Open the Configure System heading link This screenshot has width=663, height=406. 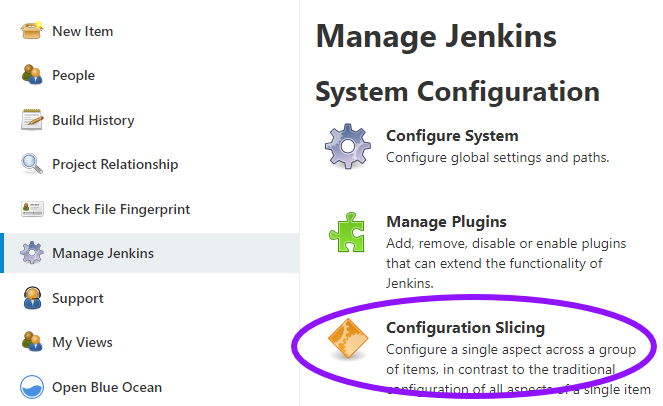click(x=452, y=136)
